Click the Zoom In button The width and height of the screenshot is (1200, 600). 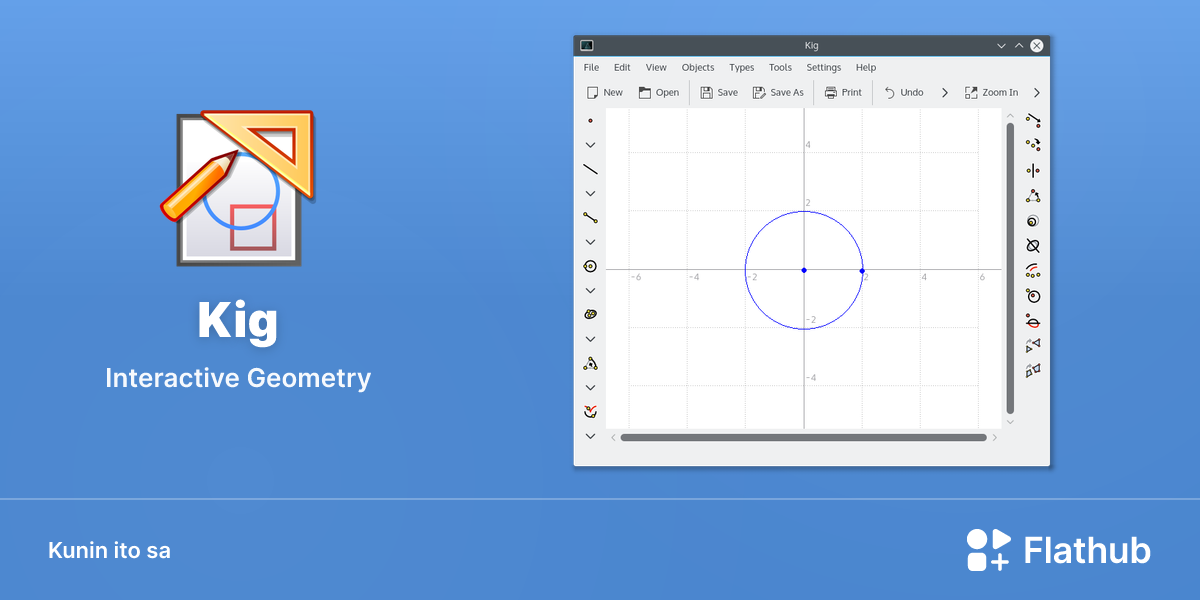991,93
